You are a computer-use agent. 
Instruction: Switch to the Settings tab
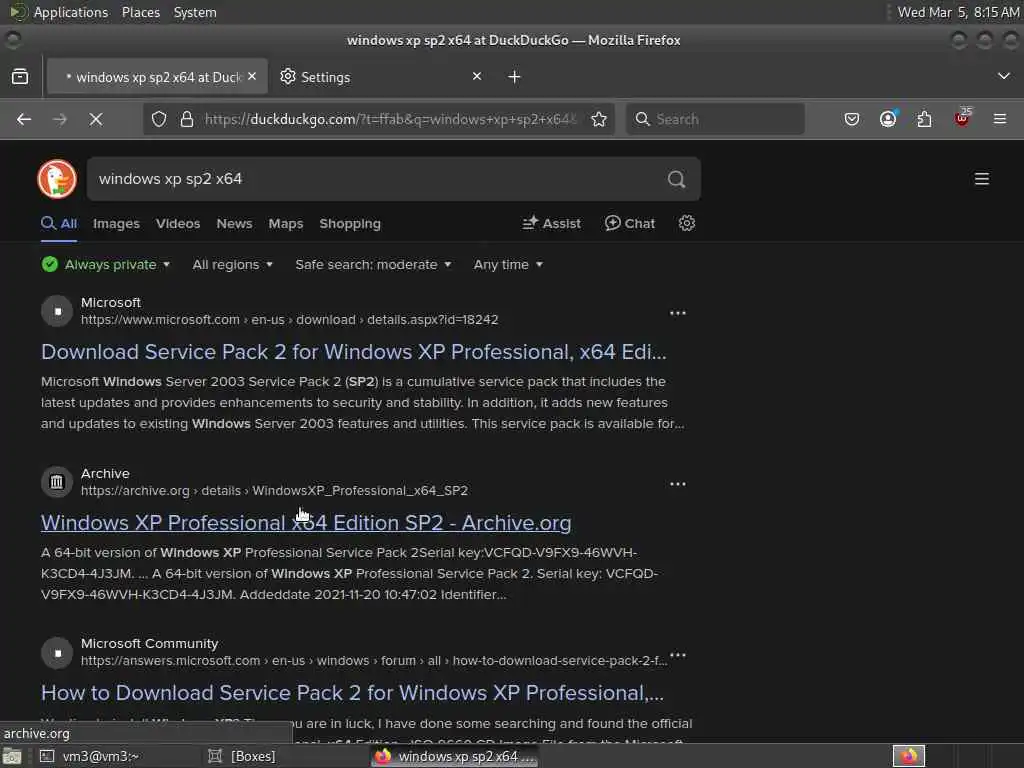pyautogui.click(x=380, y=77)
